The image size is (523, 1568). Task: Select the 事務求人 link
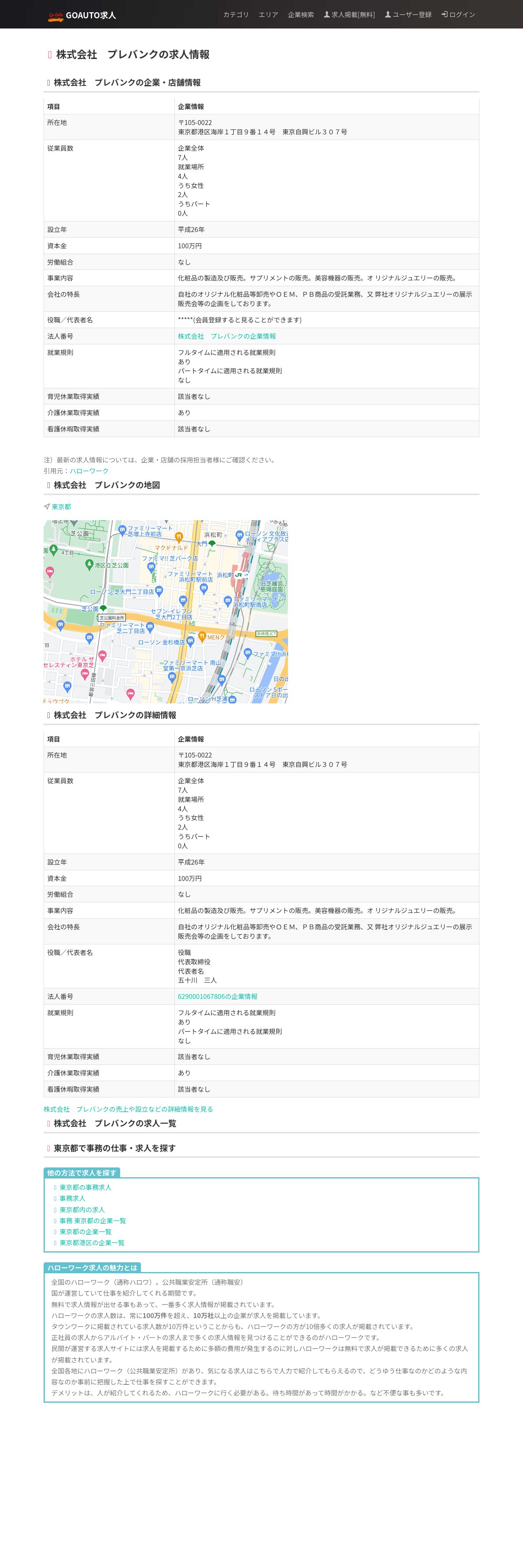tap(73, 1198)
